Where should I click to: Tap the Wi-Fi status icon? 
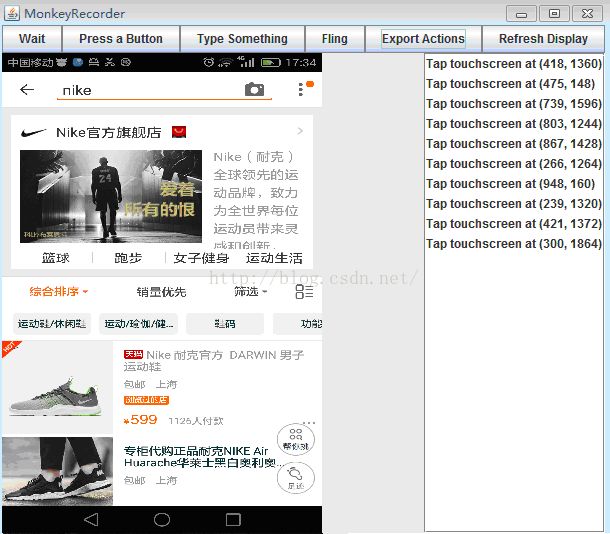point(225,62)
